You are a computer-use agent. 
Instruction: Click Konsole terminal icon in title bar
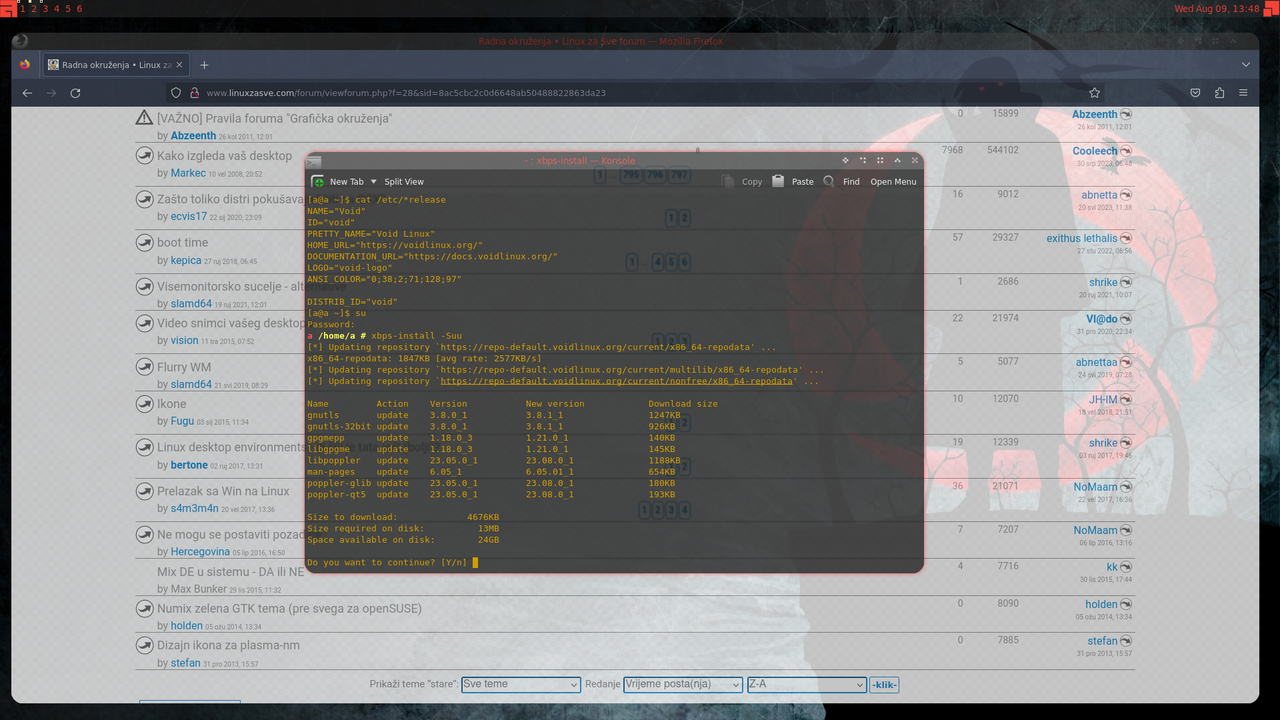pyautogui.click(x=314, y=161)
